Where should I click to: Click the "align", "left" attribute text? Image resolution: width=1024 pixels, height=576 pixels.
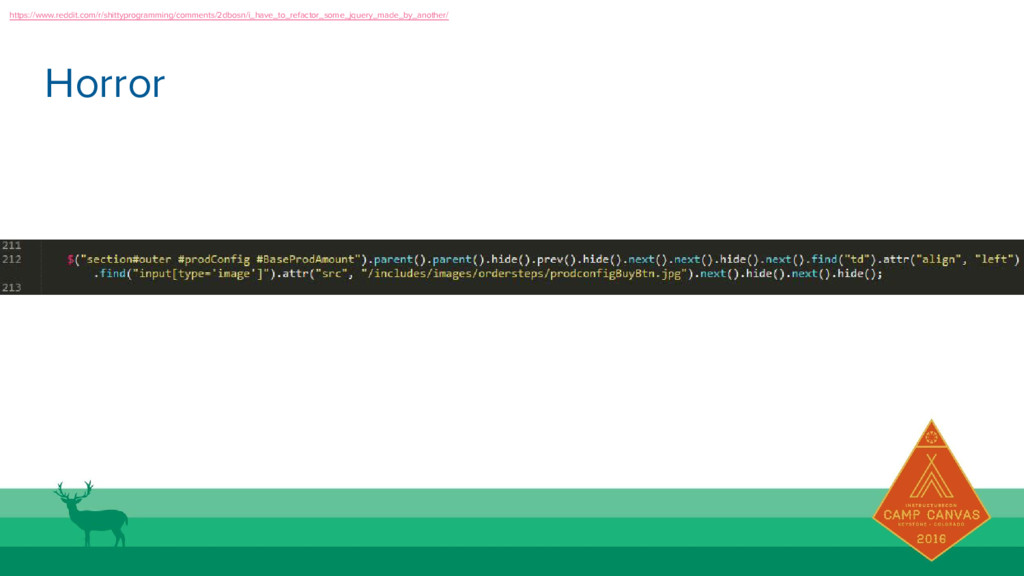pyautogui.click(x=965, y=259)
